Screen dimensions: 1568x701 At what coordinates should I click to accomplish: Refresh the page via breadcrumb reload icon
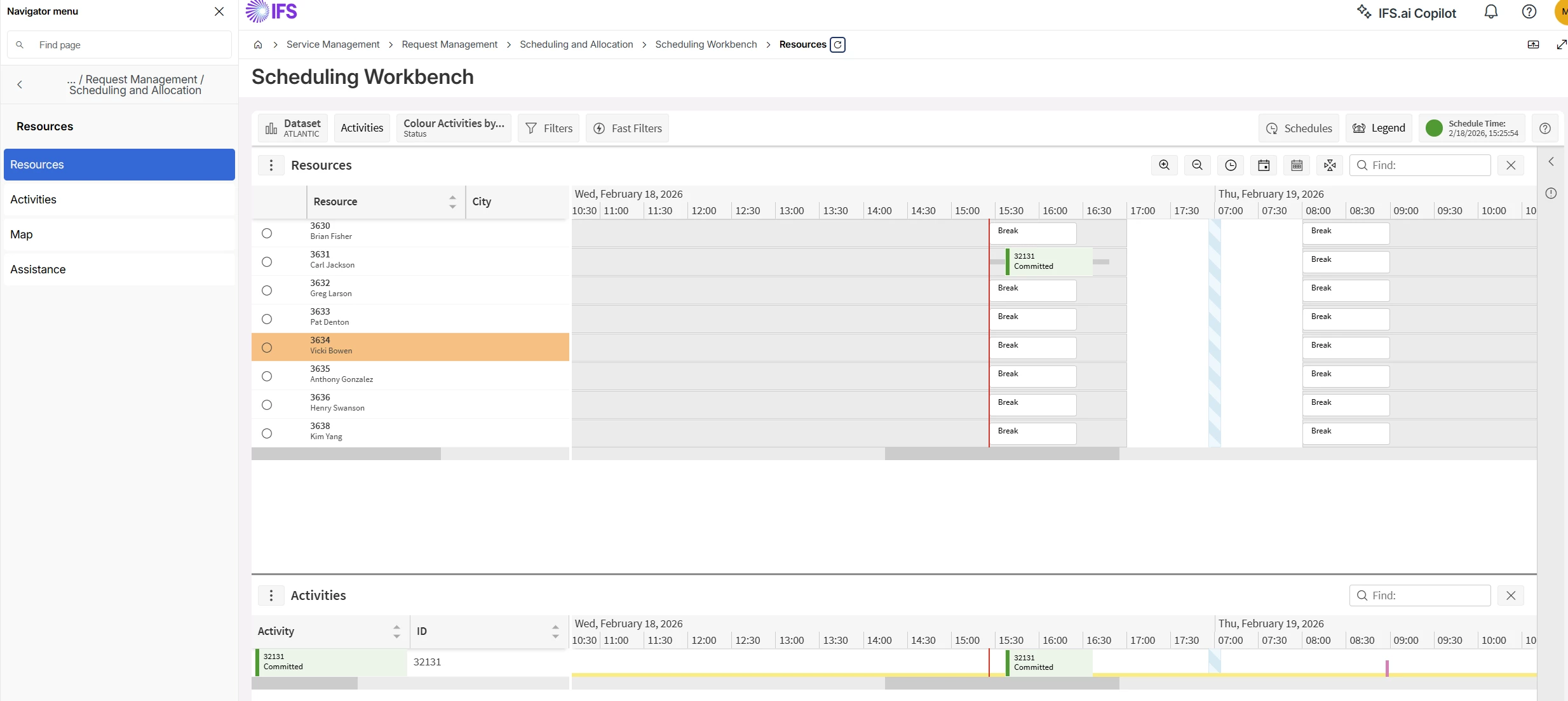point(837,44)
